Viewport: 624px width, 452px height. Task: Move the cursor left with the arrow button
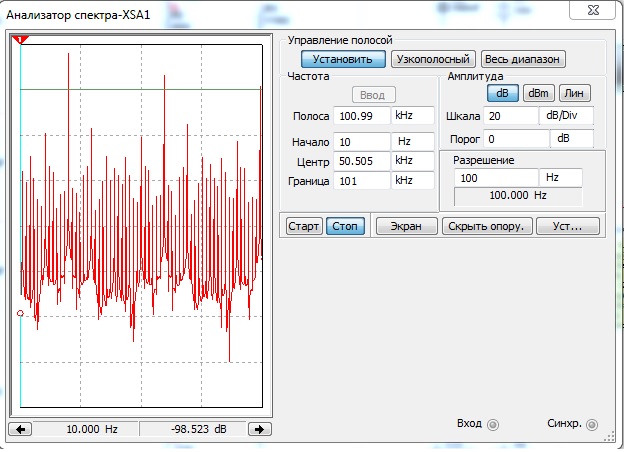(x=20, y=429)
